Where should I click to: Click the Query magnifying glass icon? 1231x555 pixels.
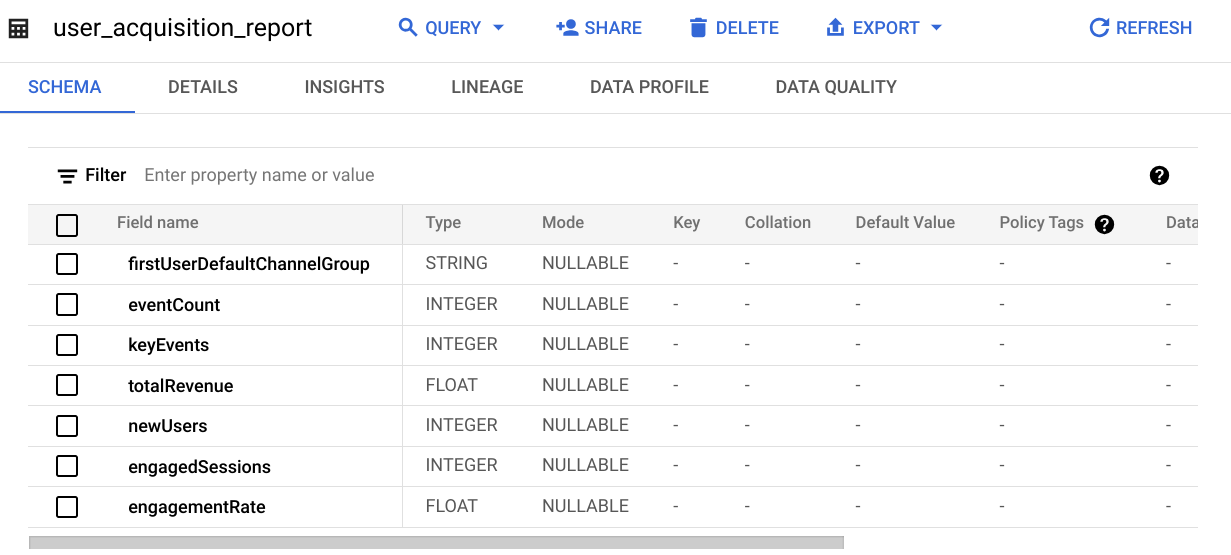point(408,28)
